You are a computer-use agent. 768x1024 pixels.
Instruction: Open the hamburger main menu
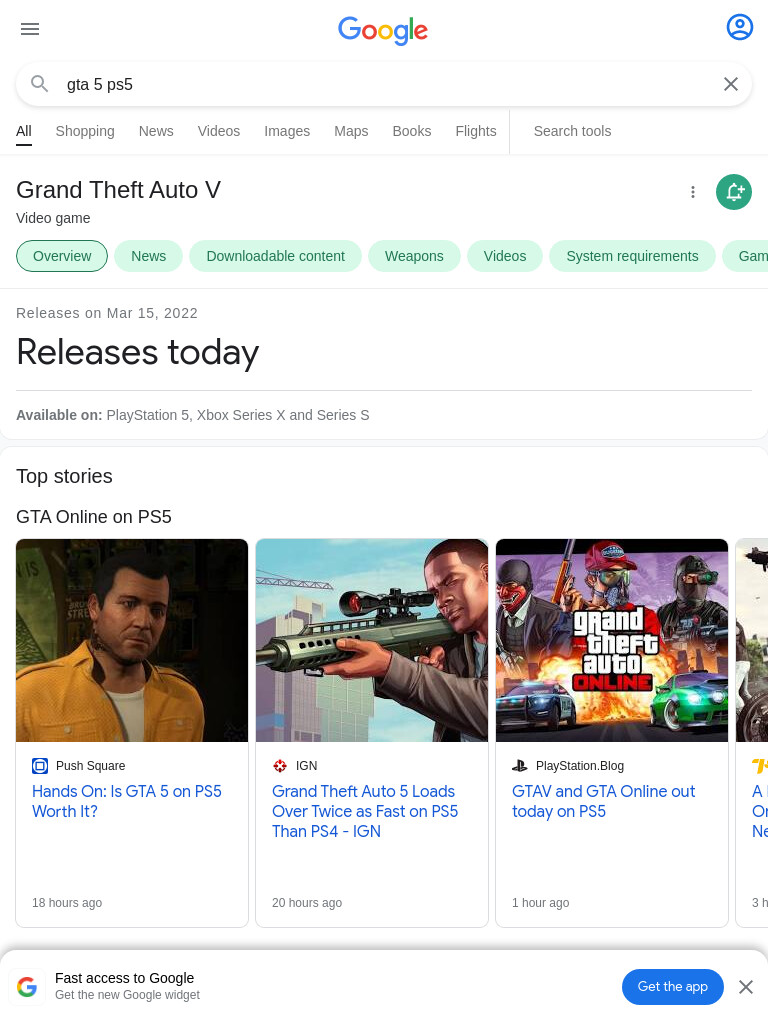(30, 29)
